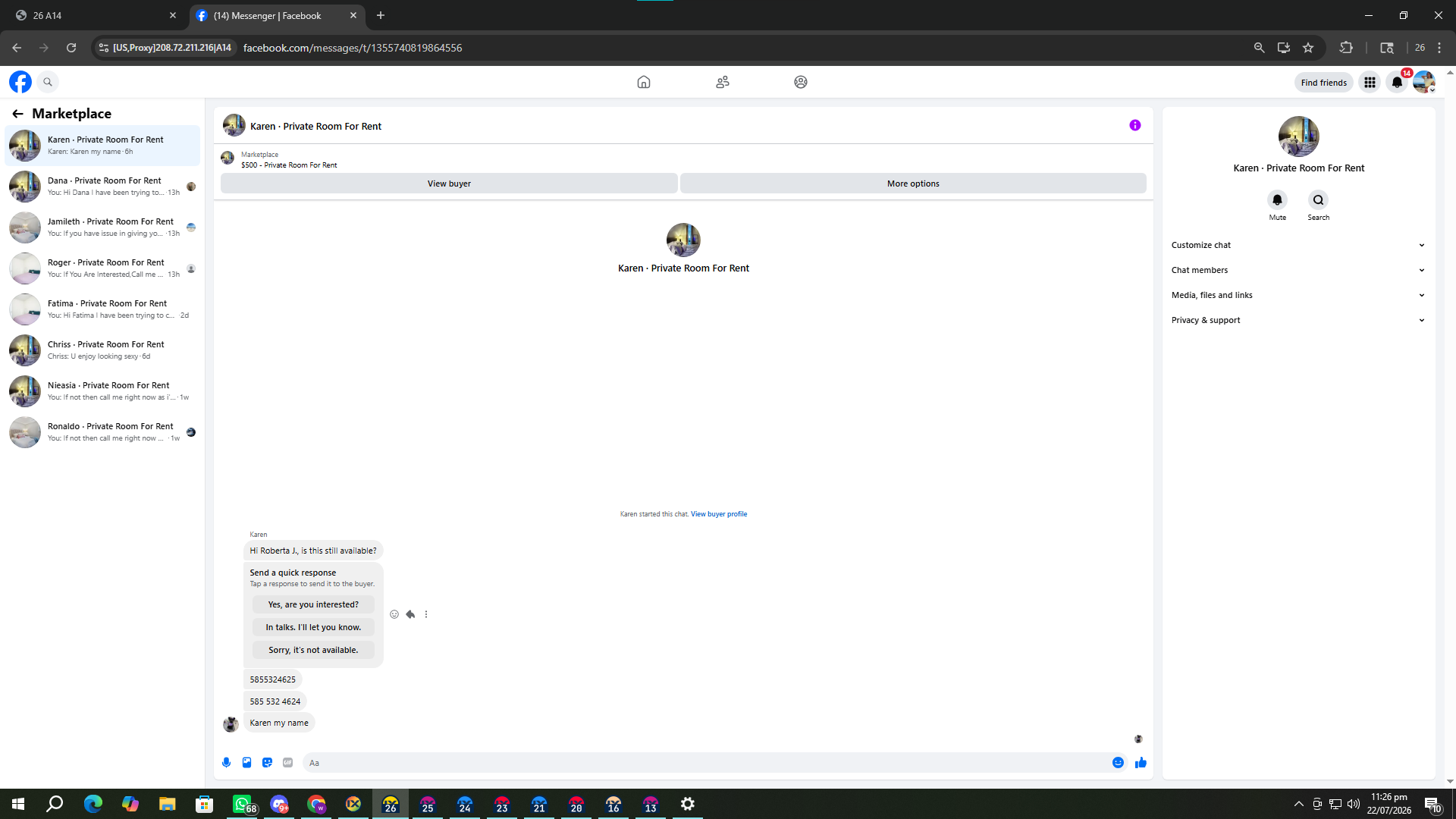Open WhatsApp from the taskbar
This screenshot has height=819, width=1456.
coord(243,804)
